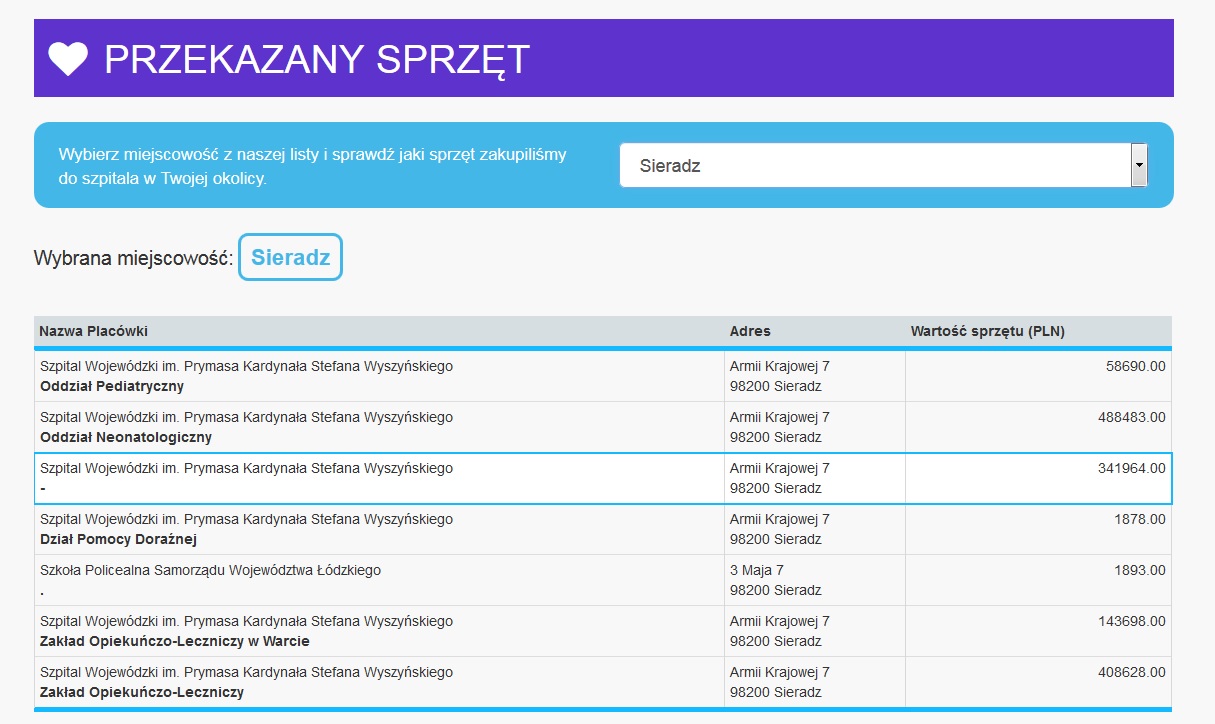The width and height of the screenshot is (1215, 724).
Task: Click the Nazwa Placówki column header
Action: 94,331
